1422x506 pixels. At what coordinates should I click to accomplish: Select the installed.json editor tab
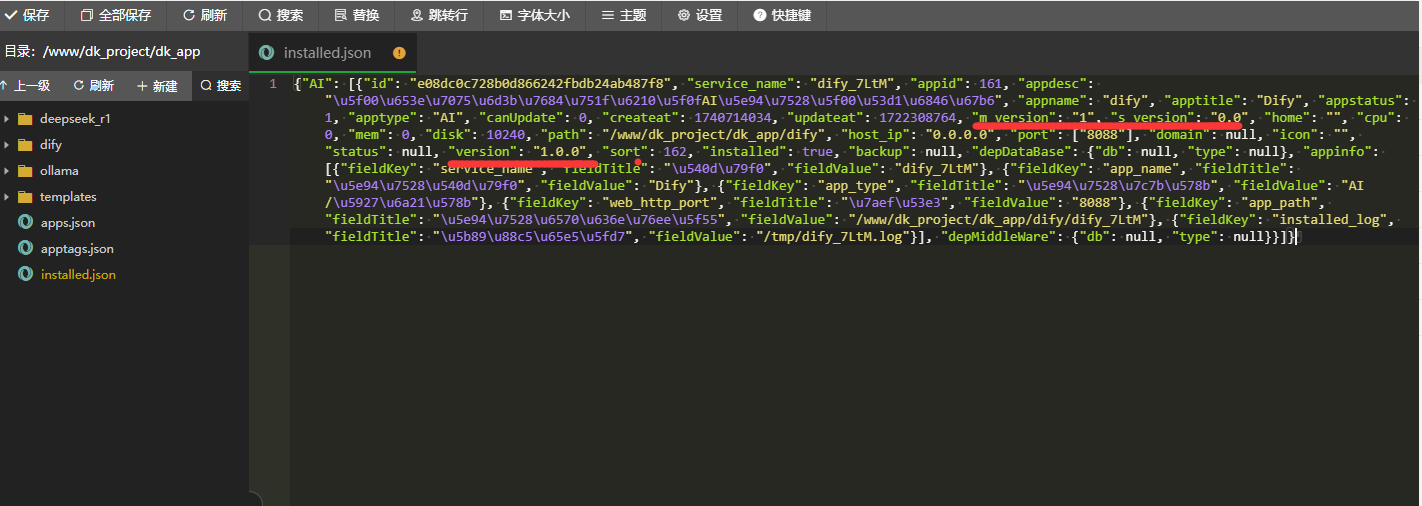click(x=326, y=53)
